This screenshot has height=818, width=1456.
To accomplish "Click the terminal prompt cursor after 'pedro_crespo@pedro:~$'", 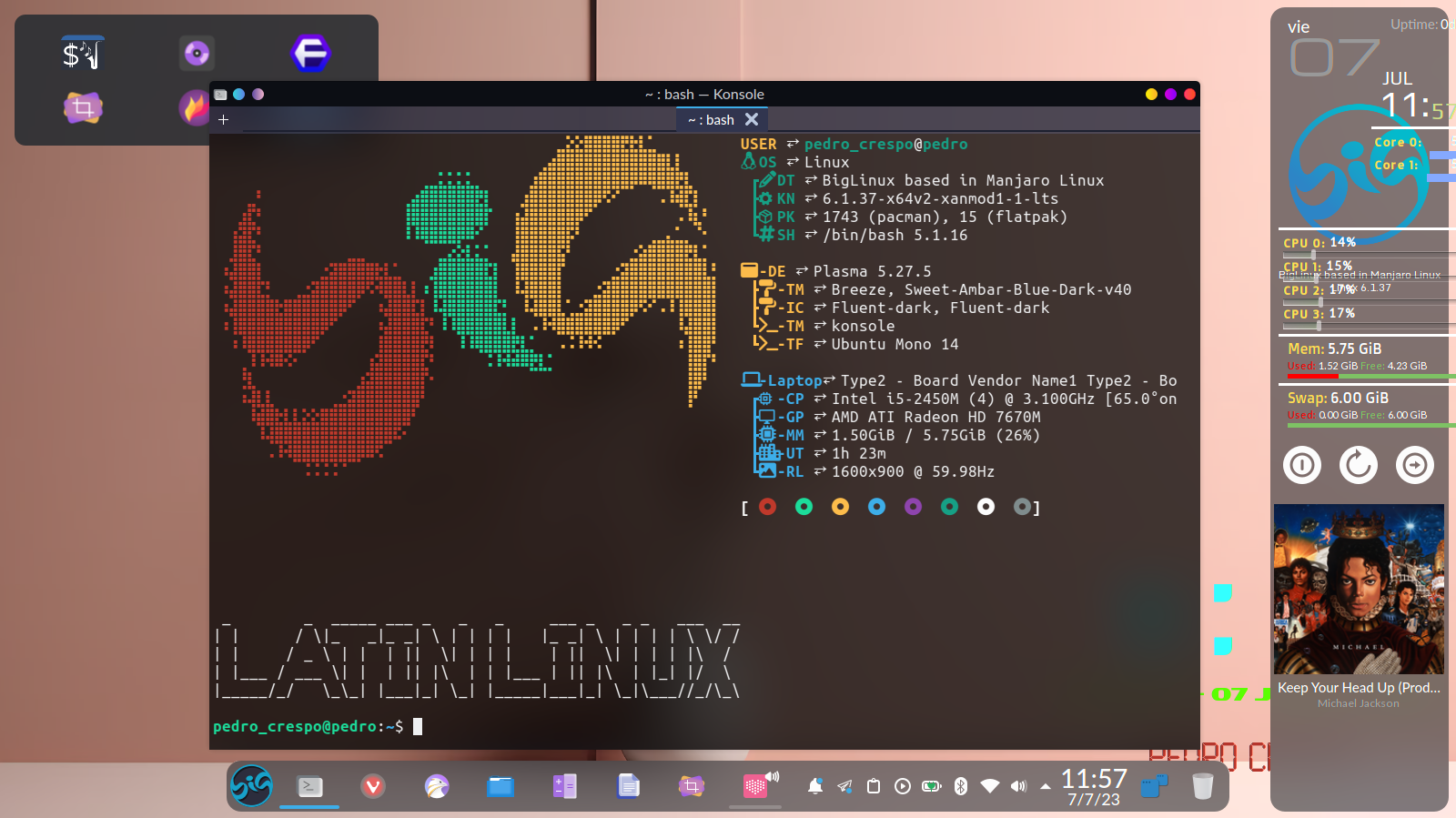I will pos(418,726).
